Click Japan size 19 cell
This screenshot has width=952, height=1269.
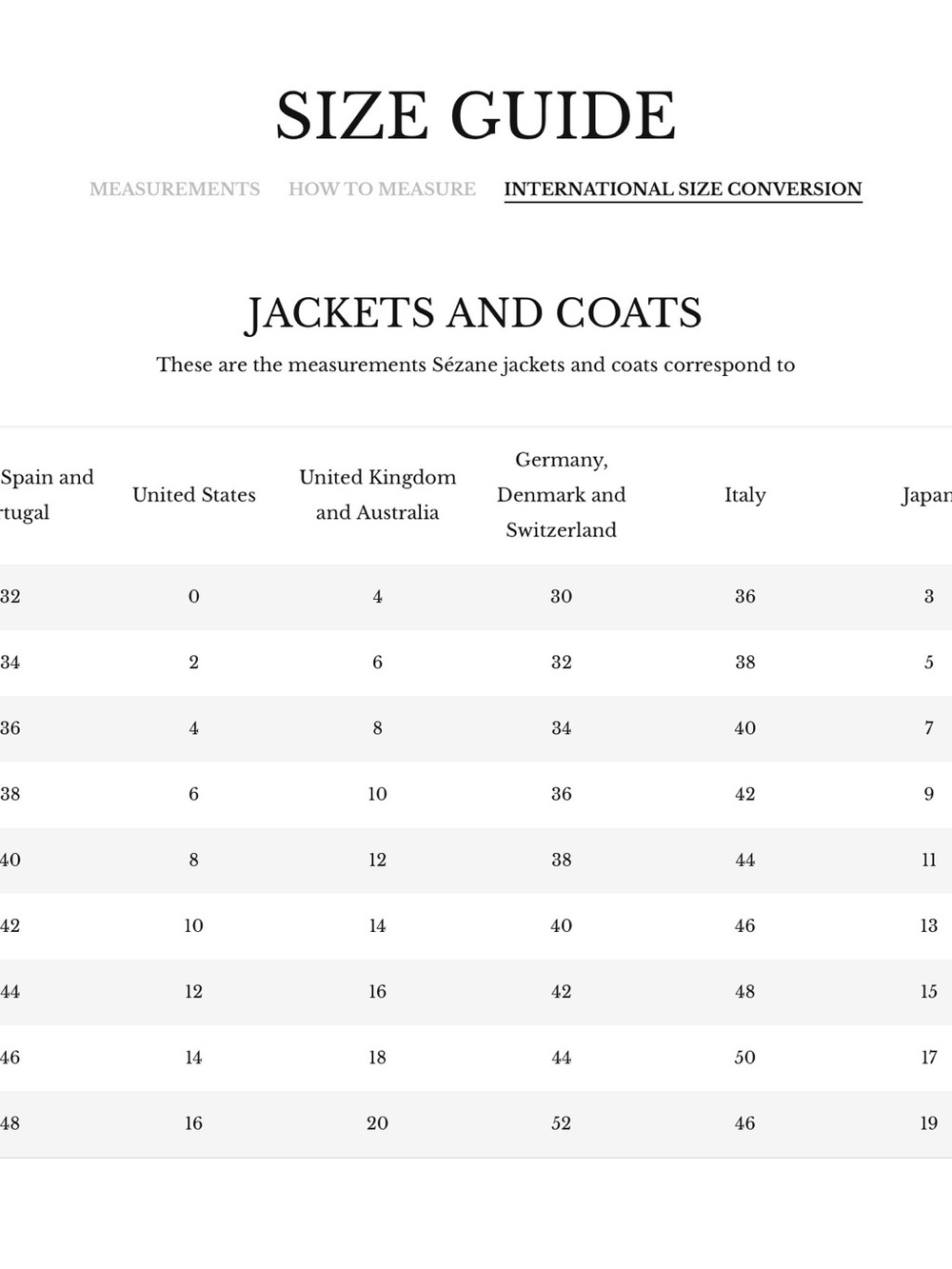(929, 1123)
